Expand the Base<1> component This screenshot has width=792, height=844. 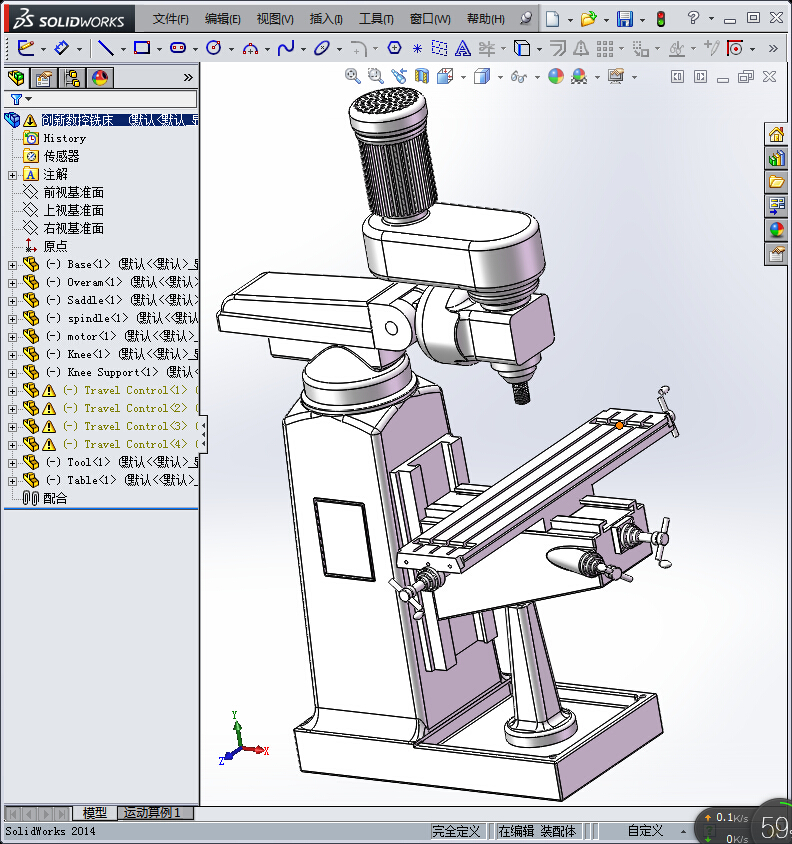click(12, 265)
